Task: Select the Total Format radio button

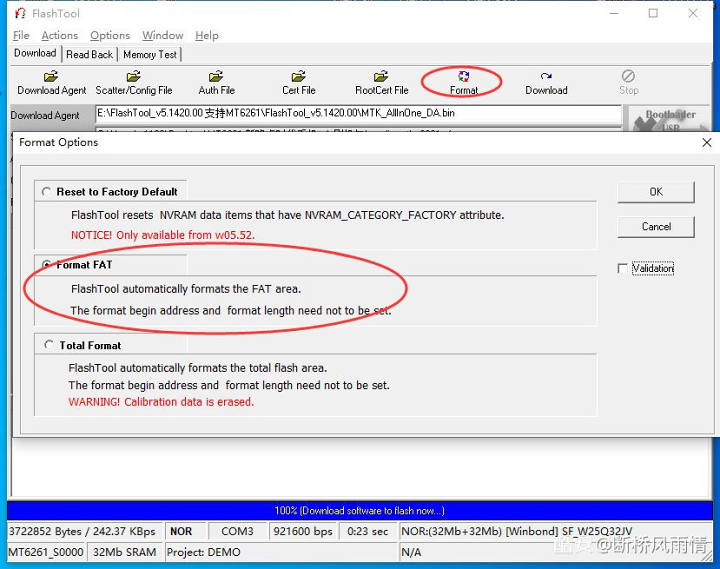Action: [48, 345]
